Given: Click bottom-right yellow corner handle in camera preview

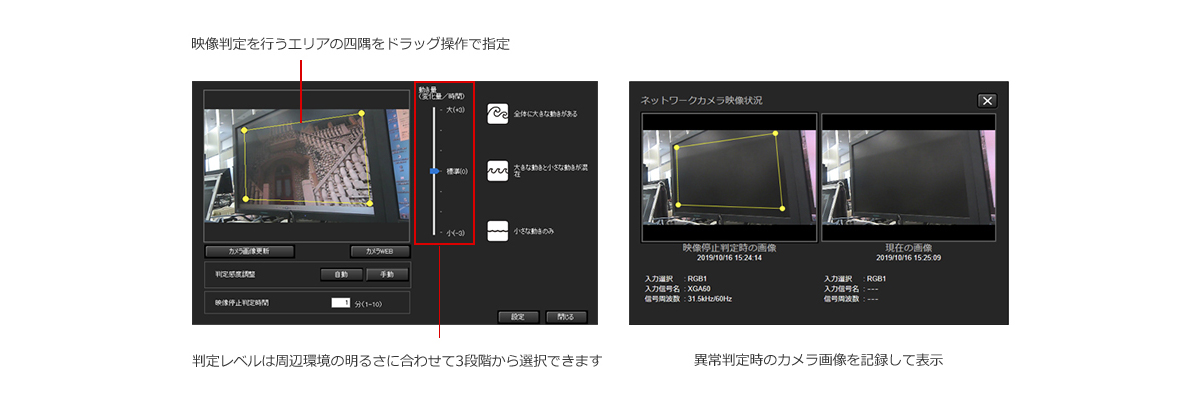Looking at the screenshot, I should (x=372, y=204).
